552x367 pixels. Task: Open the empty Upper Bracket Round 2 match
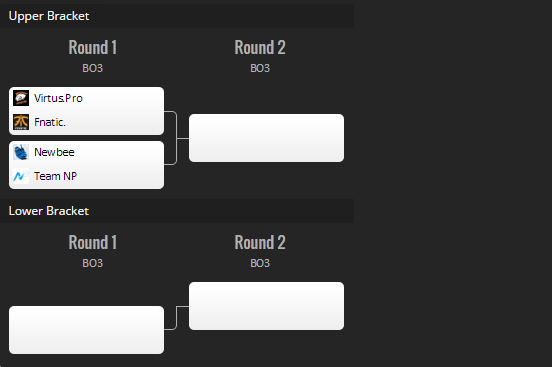click(x=266, y=138)
